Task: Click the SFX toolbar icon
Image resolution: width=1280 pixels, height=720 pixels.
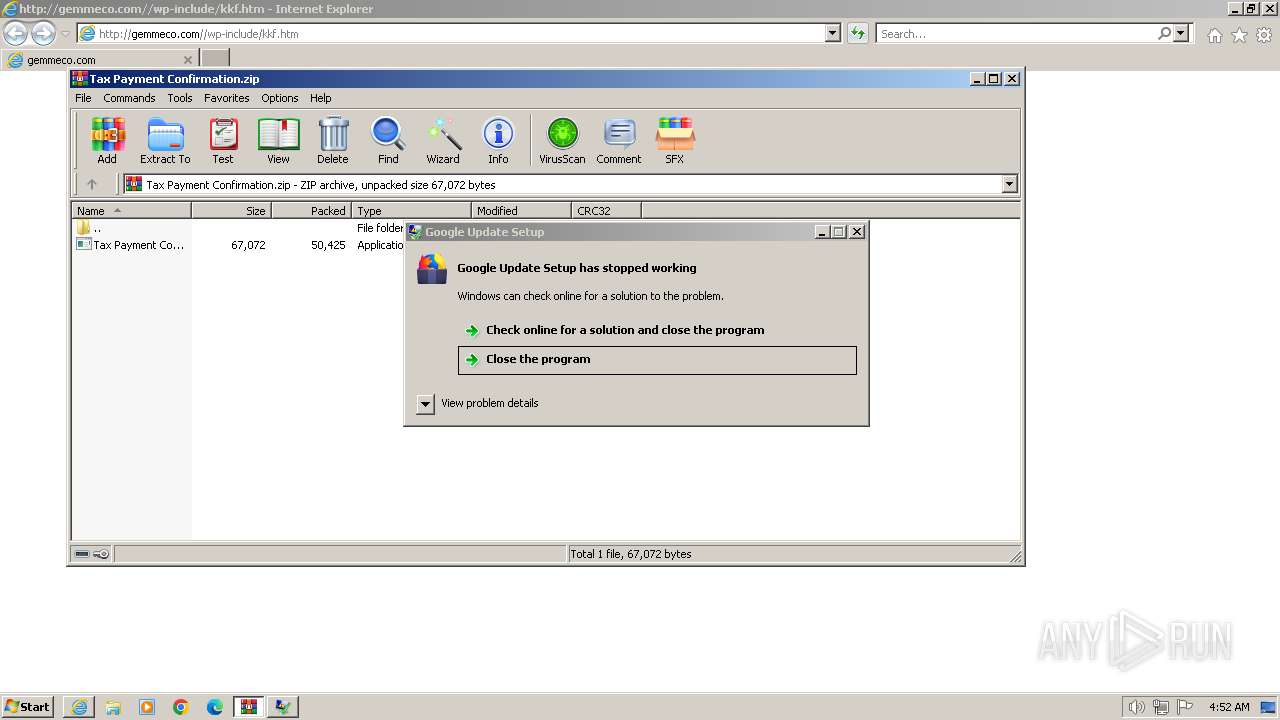Action: click(675, 141)
